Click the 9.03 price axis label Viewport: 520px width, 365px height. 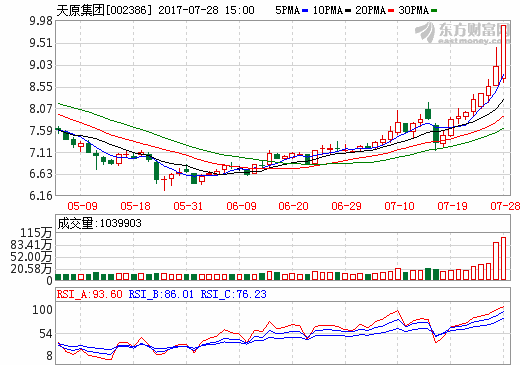41,65
